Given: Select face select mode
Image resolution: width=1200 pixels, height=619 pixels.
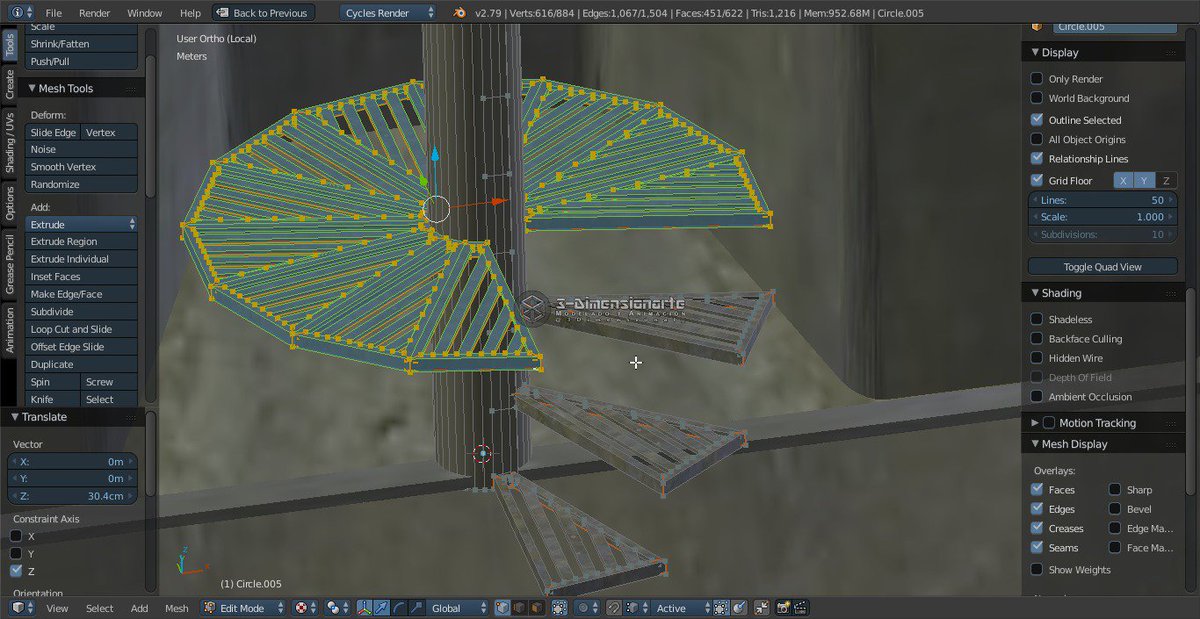Looking at the screenshot, I should 535,608.
